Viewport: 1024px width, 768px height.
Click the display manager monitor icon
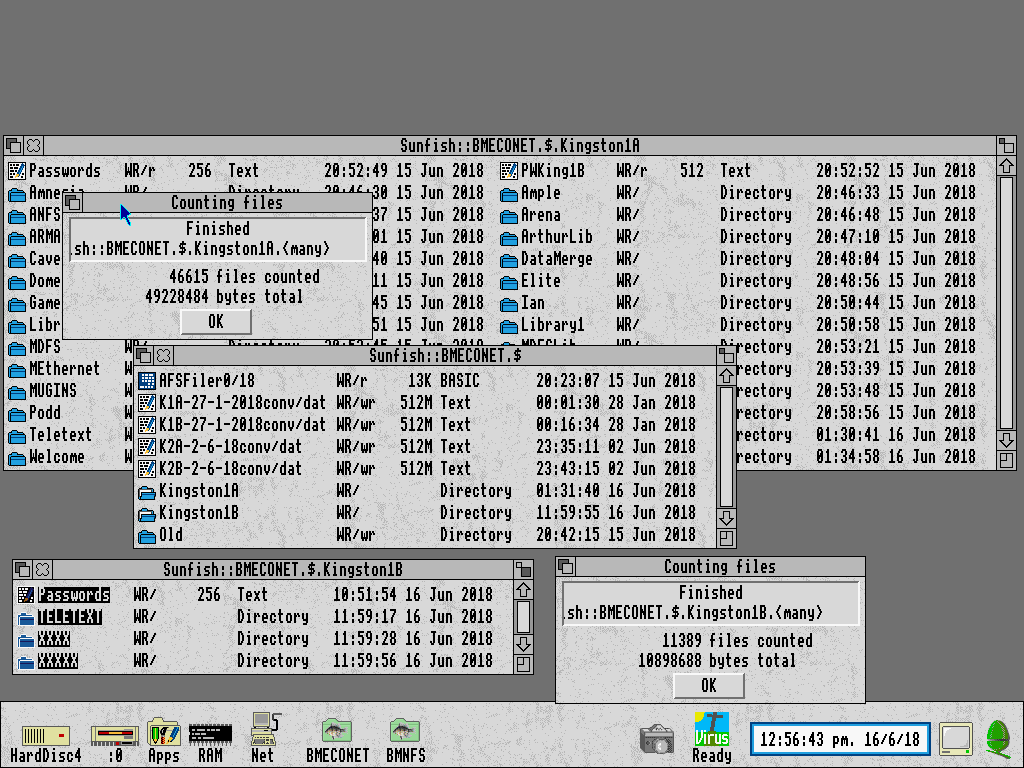(x=956, y=739)
